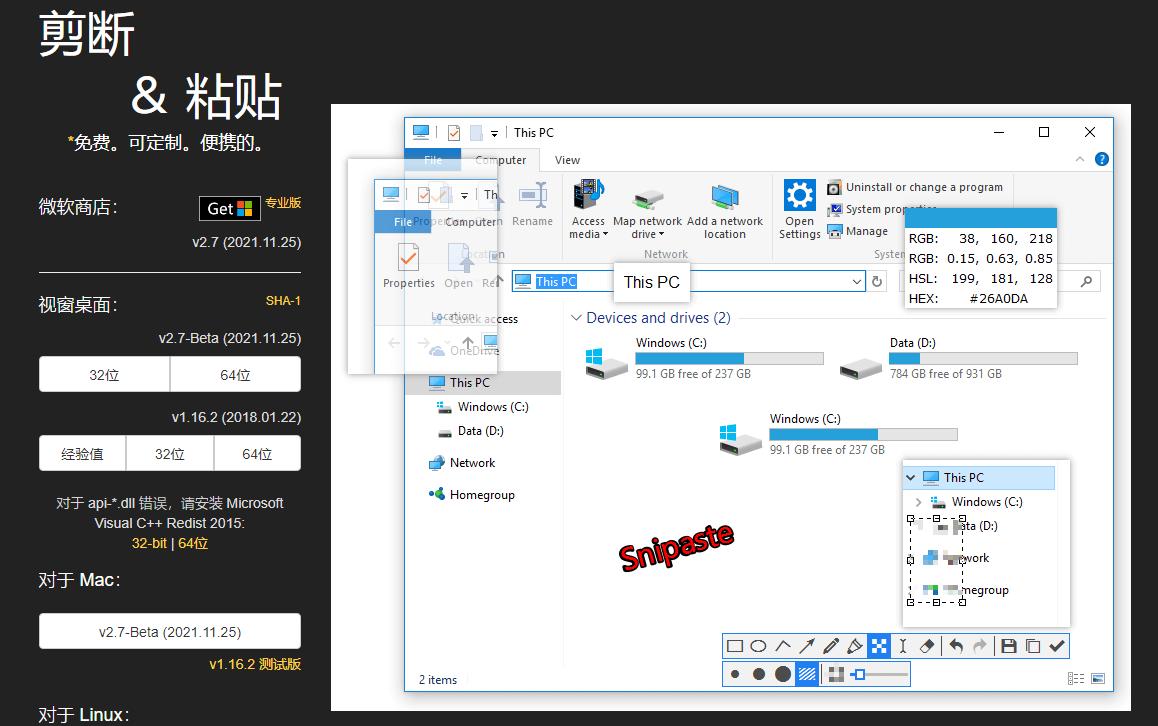Select the text annotation tool
This screenshot has height=726, width=1158.
[x=902, y=645]
